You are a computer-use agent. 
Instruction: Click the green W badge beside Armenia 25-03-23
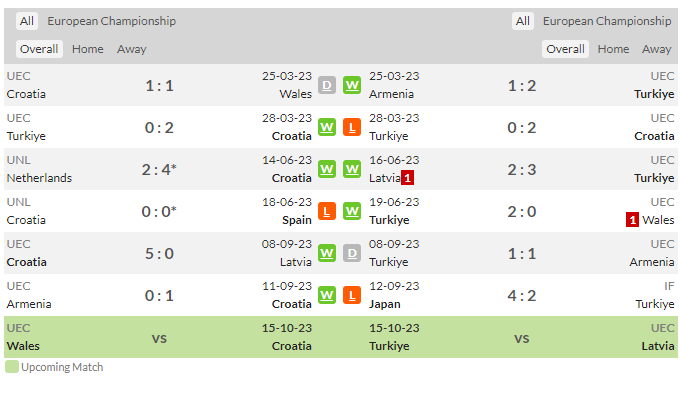pyautogui.click(x=352, y=85)
